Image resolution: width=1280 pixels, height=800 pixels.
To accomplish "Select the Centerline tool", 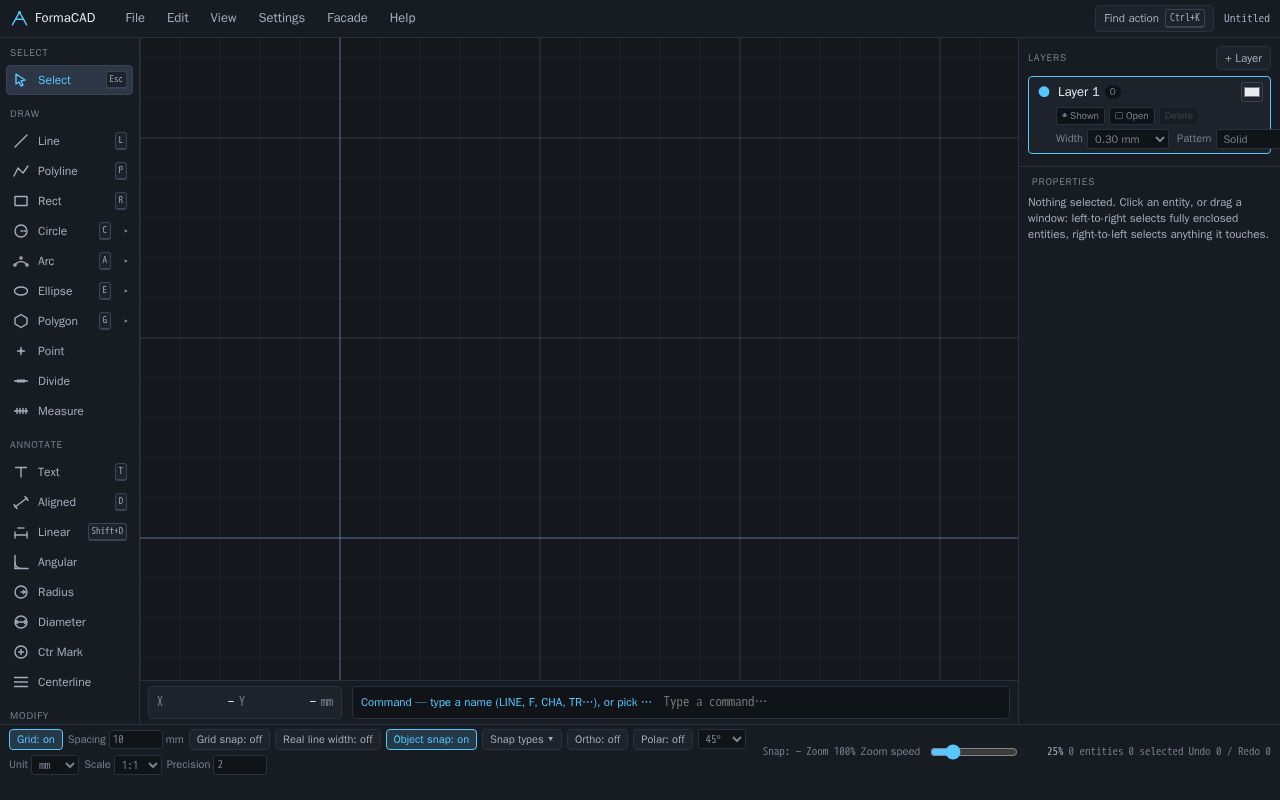I will 69,682.
